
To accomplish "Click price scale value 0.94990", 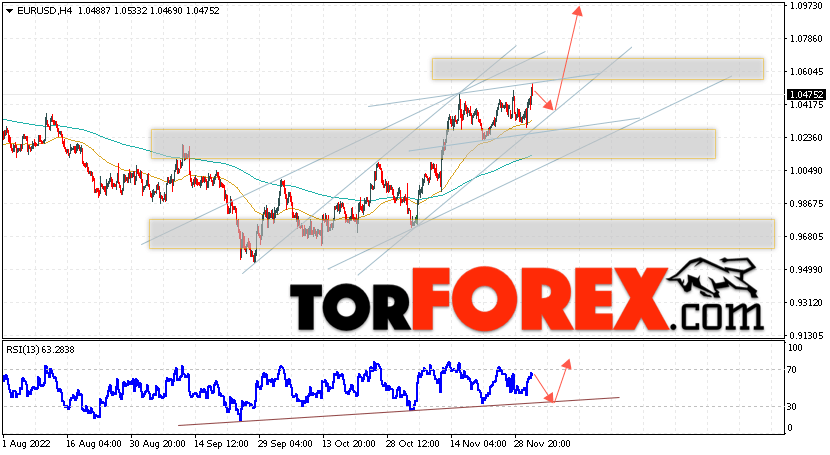I will (806, 270).
